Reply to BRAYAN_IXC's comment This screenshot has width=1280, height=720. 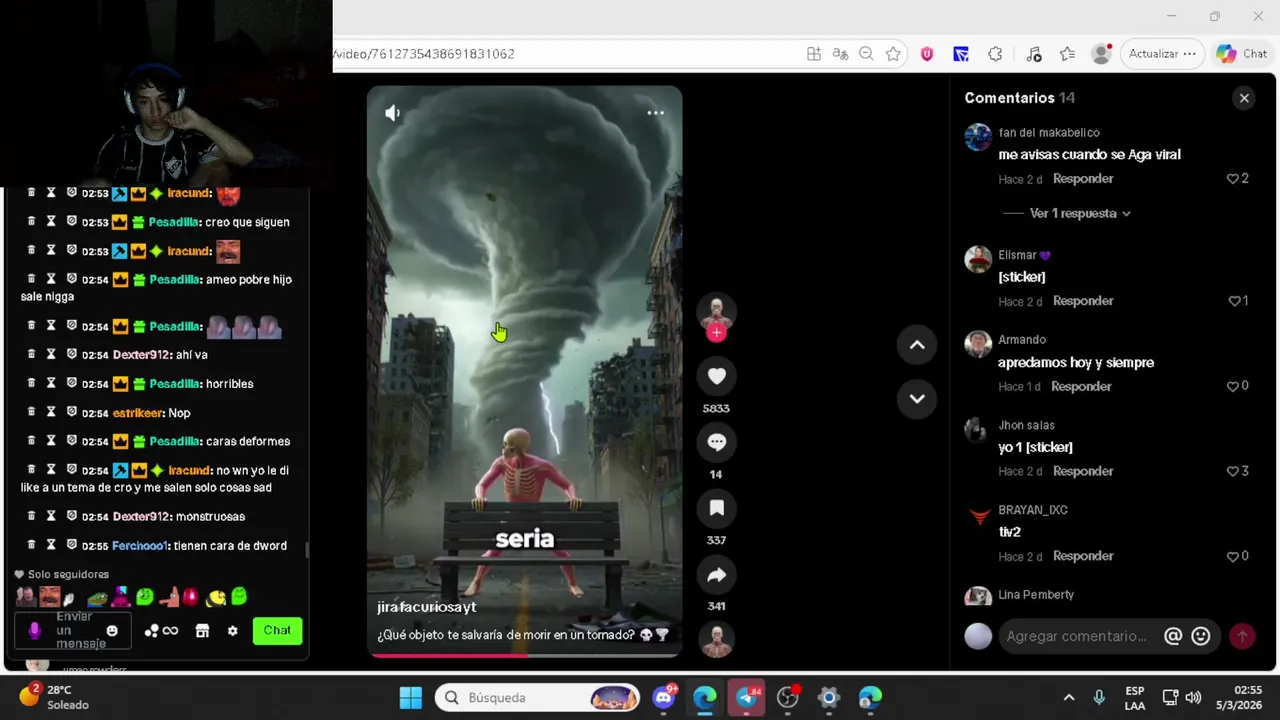1083,556
